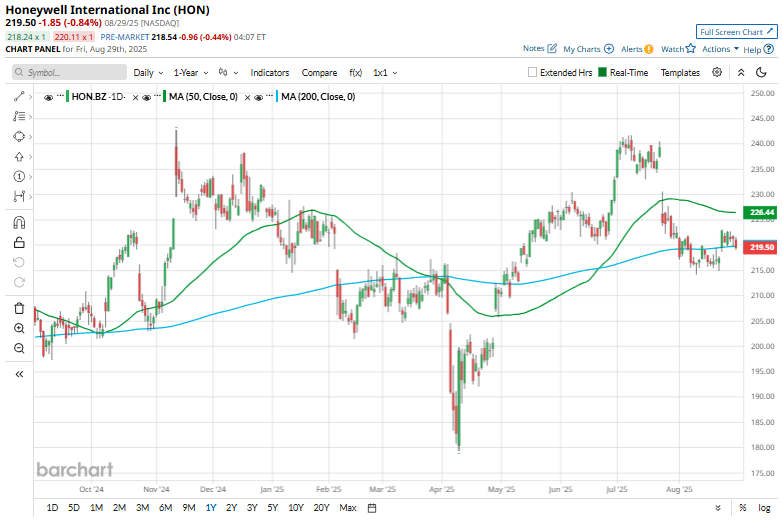Viewport: 782px width, 523px height.
Task: Select the arrow marker tool
Action: point(19,157)
